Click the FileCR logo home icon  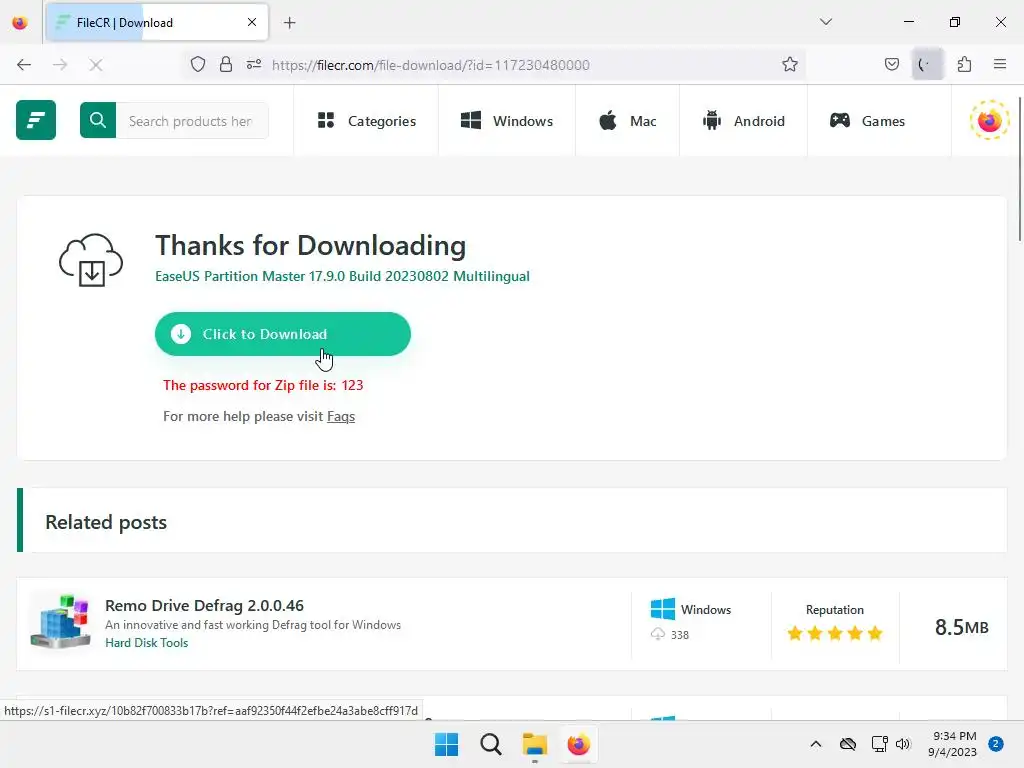coord(36,120)
